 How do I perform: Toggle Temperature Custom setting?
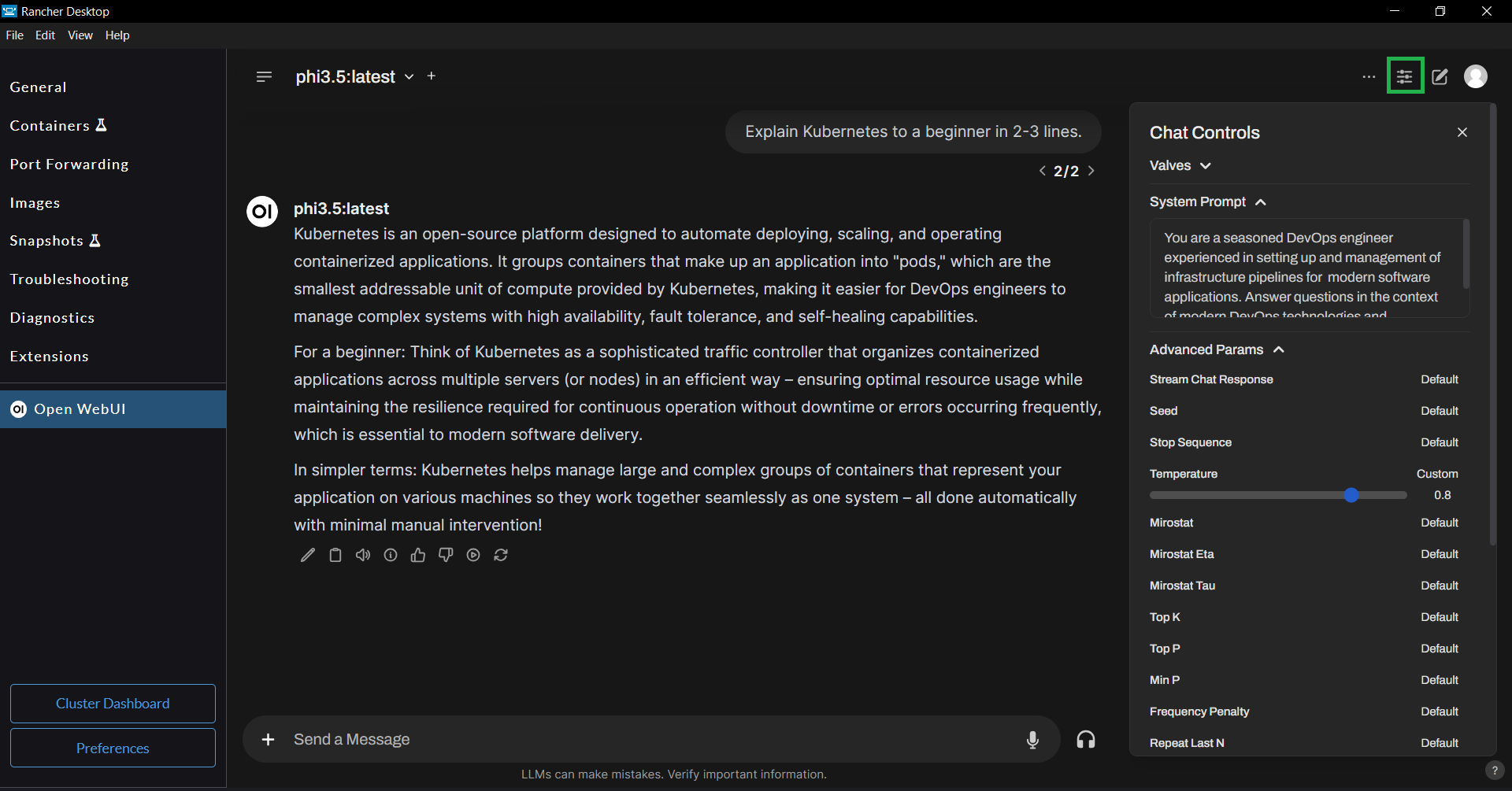[x=1437, y=474]
